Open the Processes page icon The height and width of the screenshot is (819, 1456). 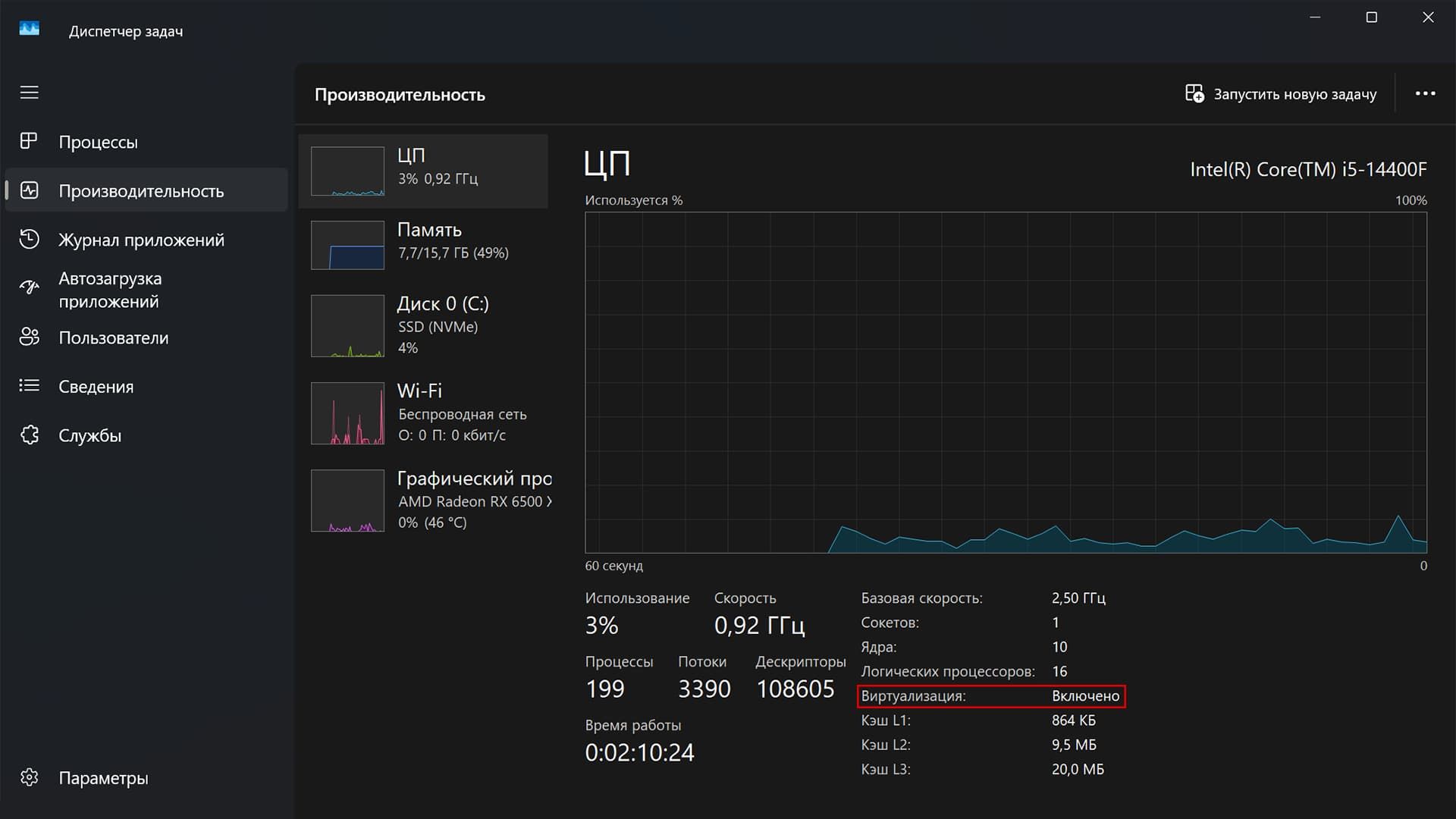tap(29, 142)
